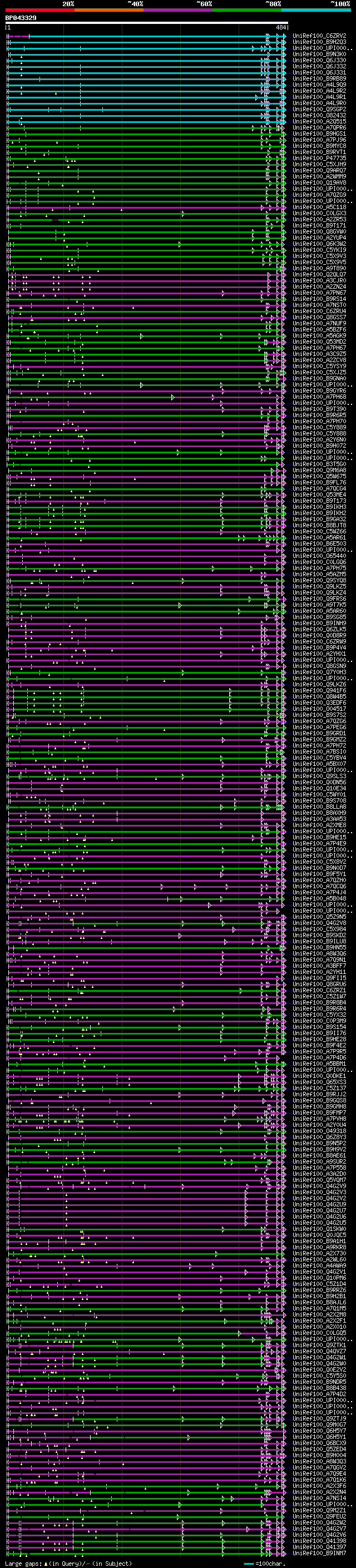Select the UniRef100_O04517 label
The image size is (356, 1568).
tap(319, 709)
